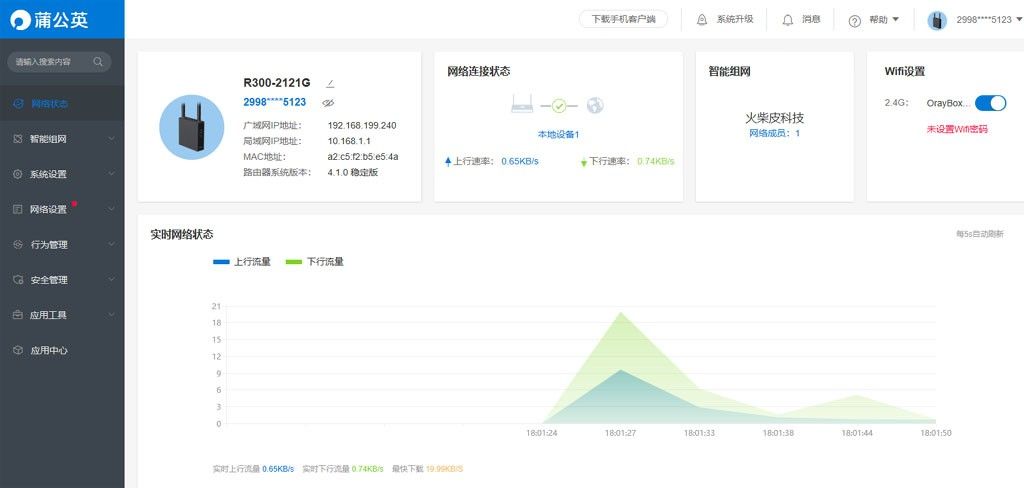
Task: Click the sidebar search input field
Action: click(50, 62)
